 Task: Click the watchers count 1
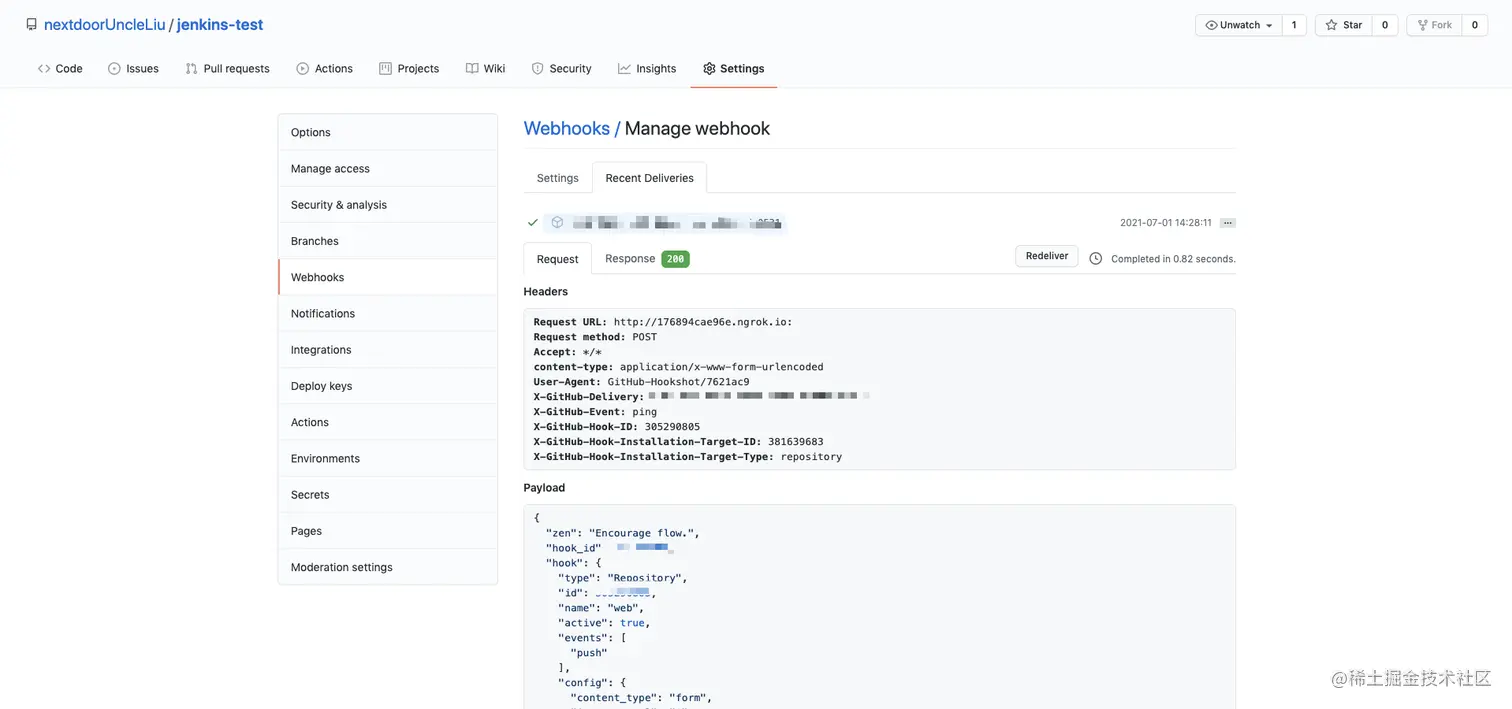(x=1294, y=25)
